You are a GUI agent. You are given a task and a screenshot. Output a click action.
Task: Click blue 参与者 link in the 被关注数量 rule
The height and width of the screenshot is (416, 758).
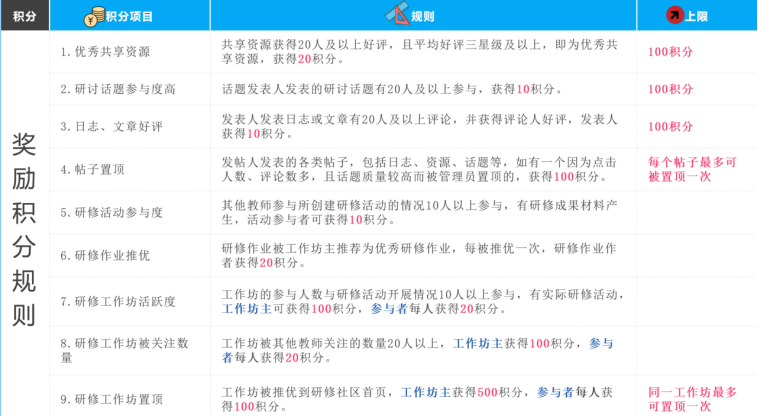coord(600,343)
